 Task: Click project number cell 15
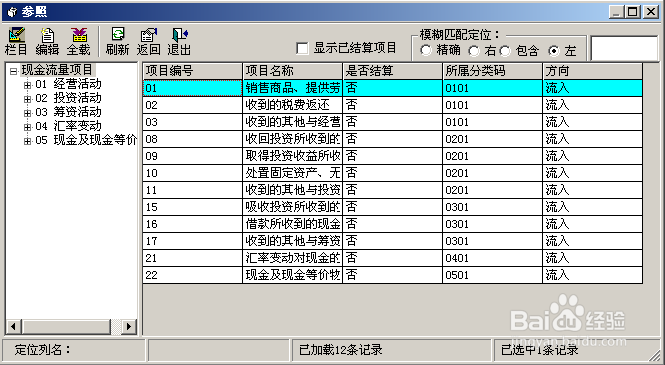pyautogui.click(x=193, y=207)
